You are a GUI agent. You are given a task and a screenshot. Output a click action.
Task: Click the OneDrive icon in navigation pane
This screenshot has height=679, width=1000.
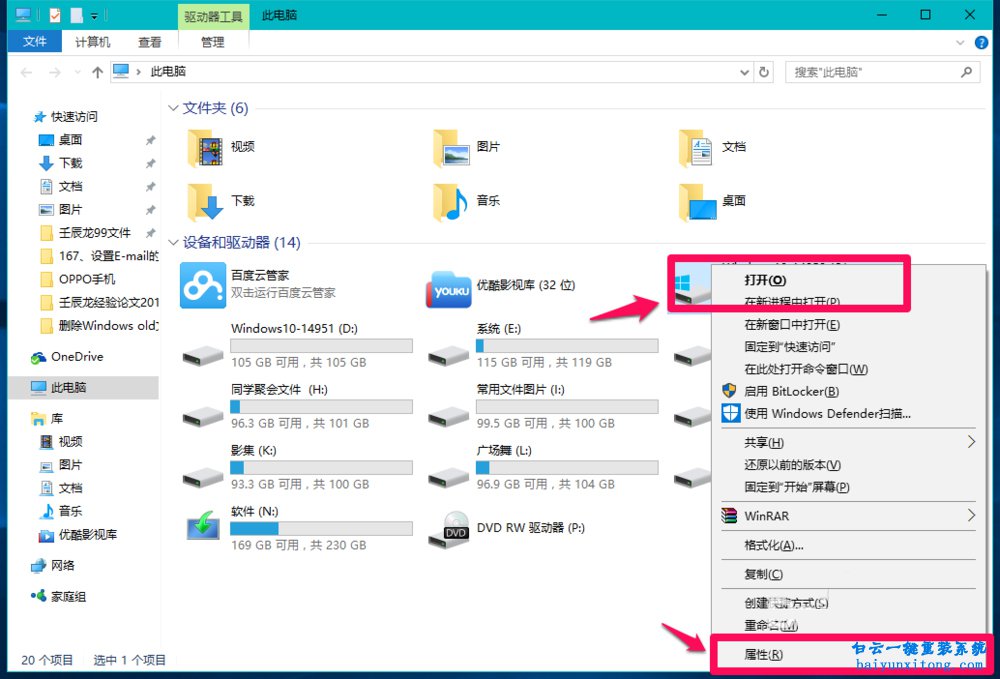(x=36, y=356)
